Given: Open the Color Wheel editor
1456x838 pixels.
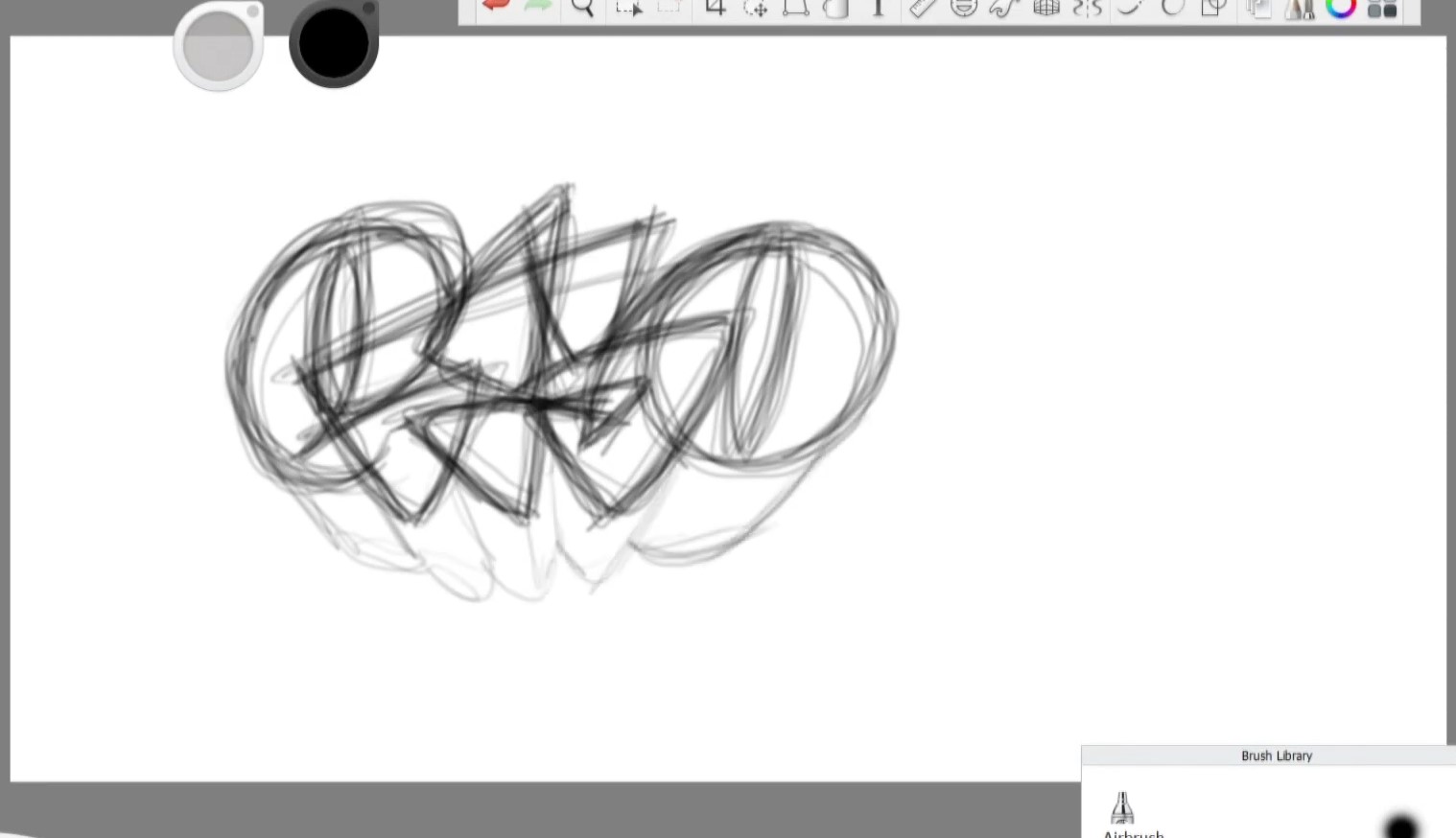Looking at the screenshot, I should 1341,8.
